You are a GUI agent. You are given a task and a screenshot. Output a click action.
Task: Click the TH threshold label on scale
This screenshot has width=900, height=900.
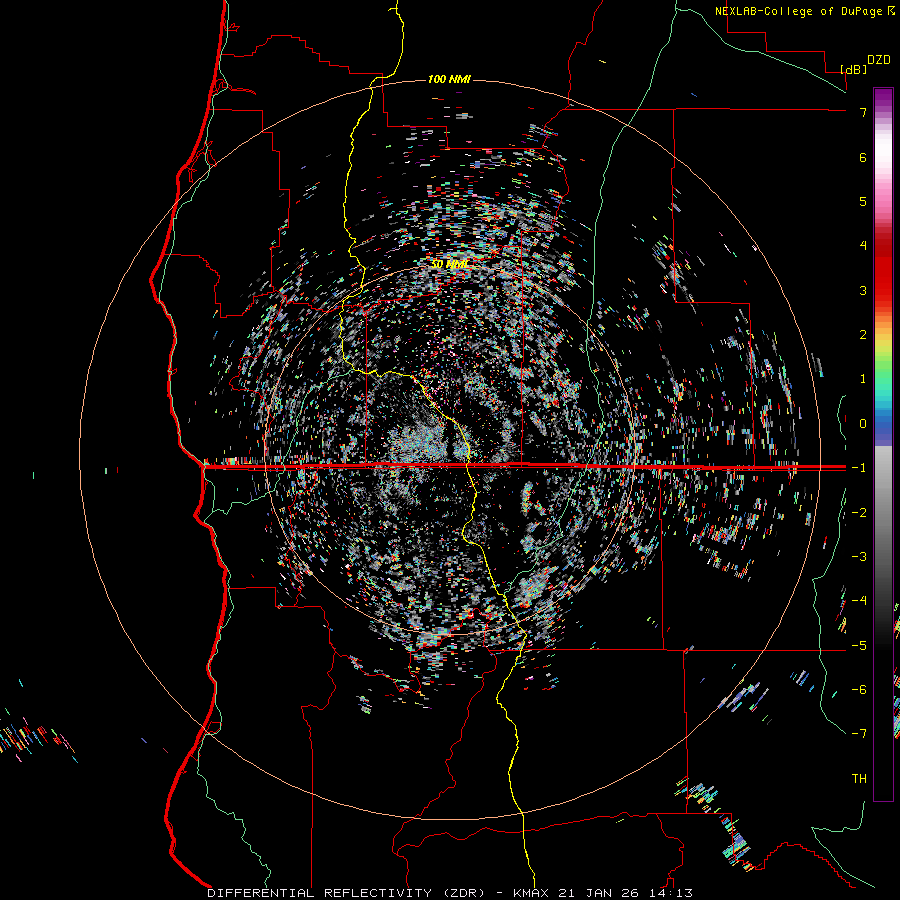point(859,779)
